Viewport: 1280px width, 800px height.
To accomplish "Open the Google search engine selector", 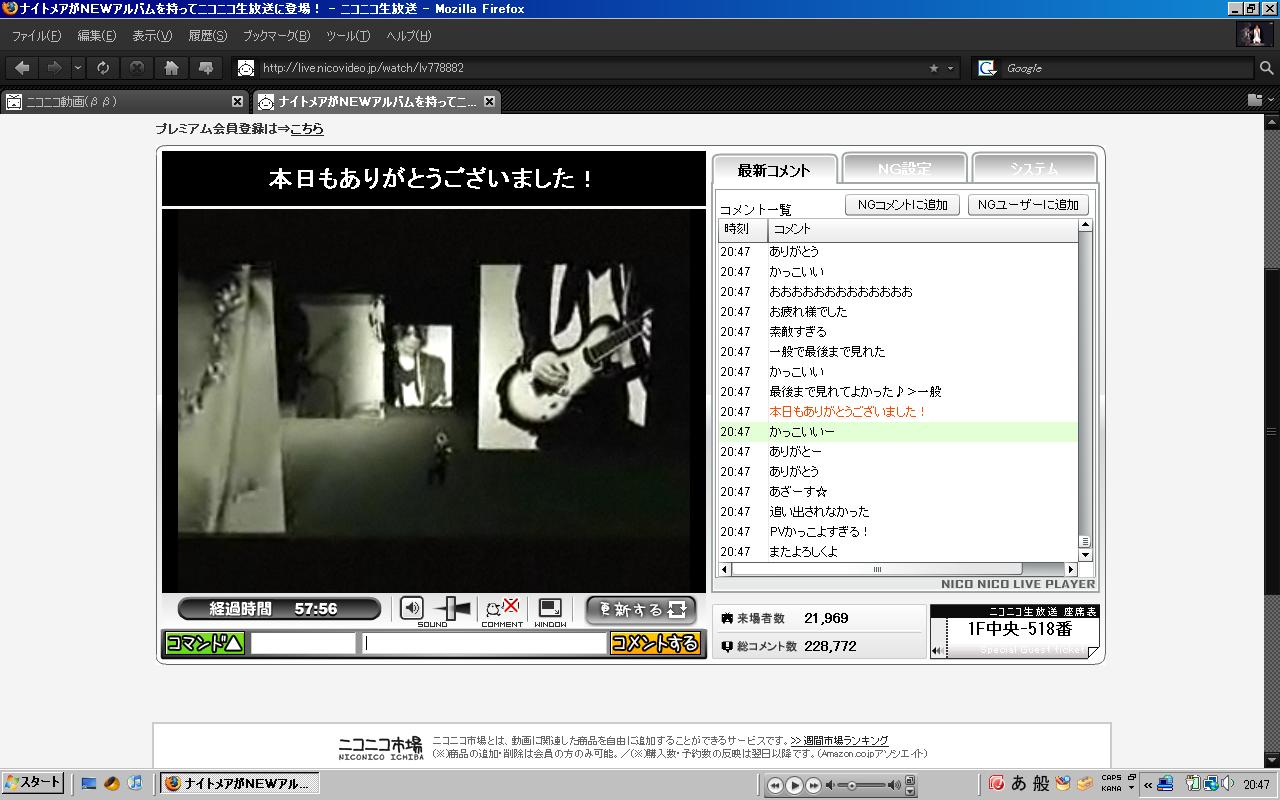I will pyautogui.click(x=987, y=68).
